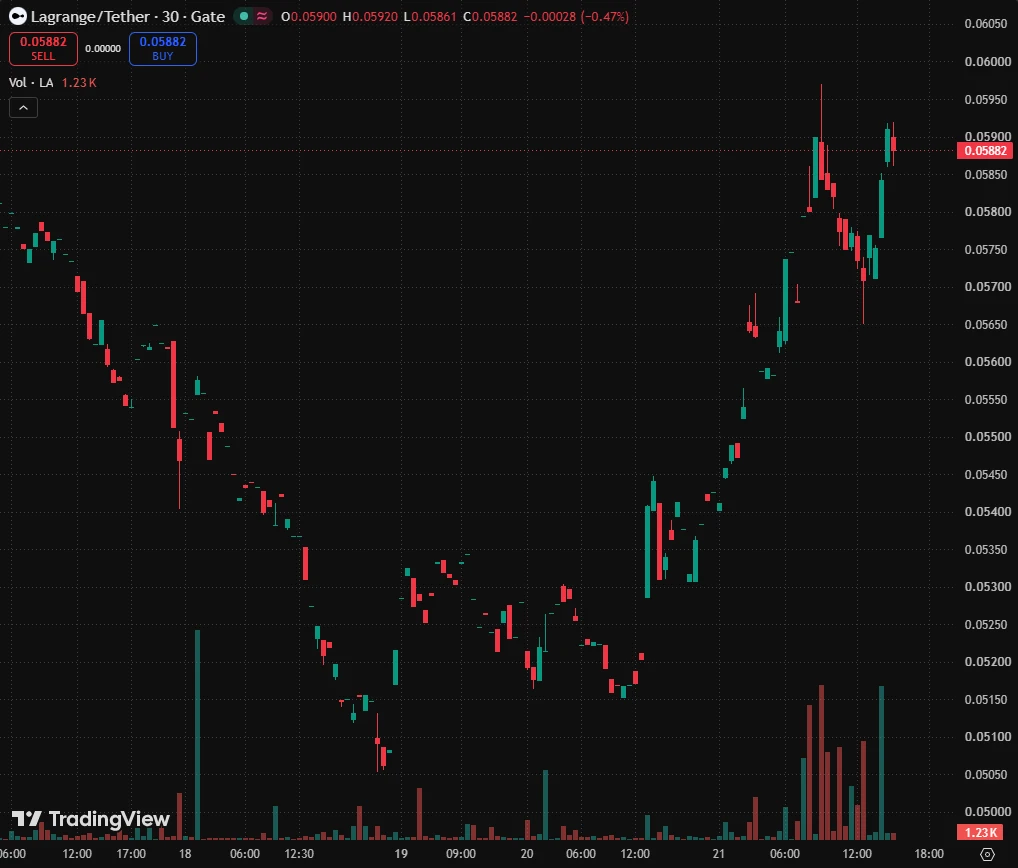Click the 0.00000 spread value

tap(103, 49)
